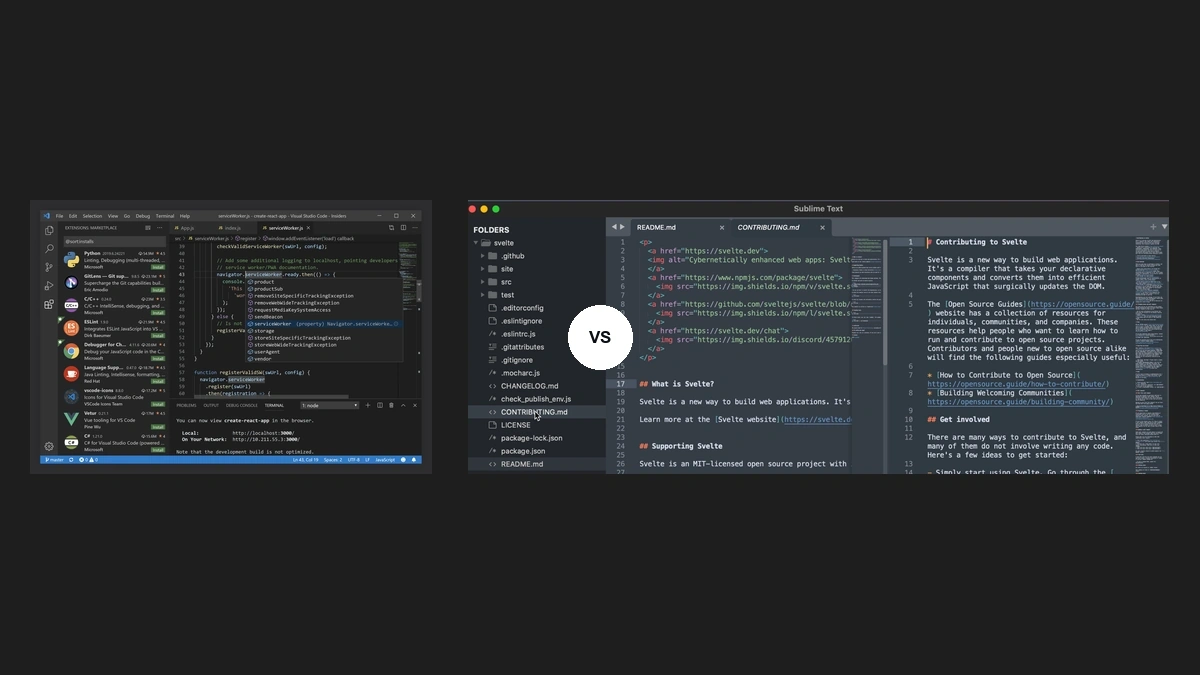The width and height of the screenshot is (1200, 675).
Task: Click the vscode-icons extension logo
Action: [x=71, y=397]
